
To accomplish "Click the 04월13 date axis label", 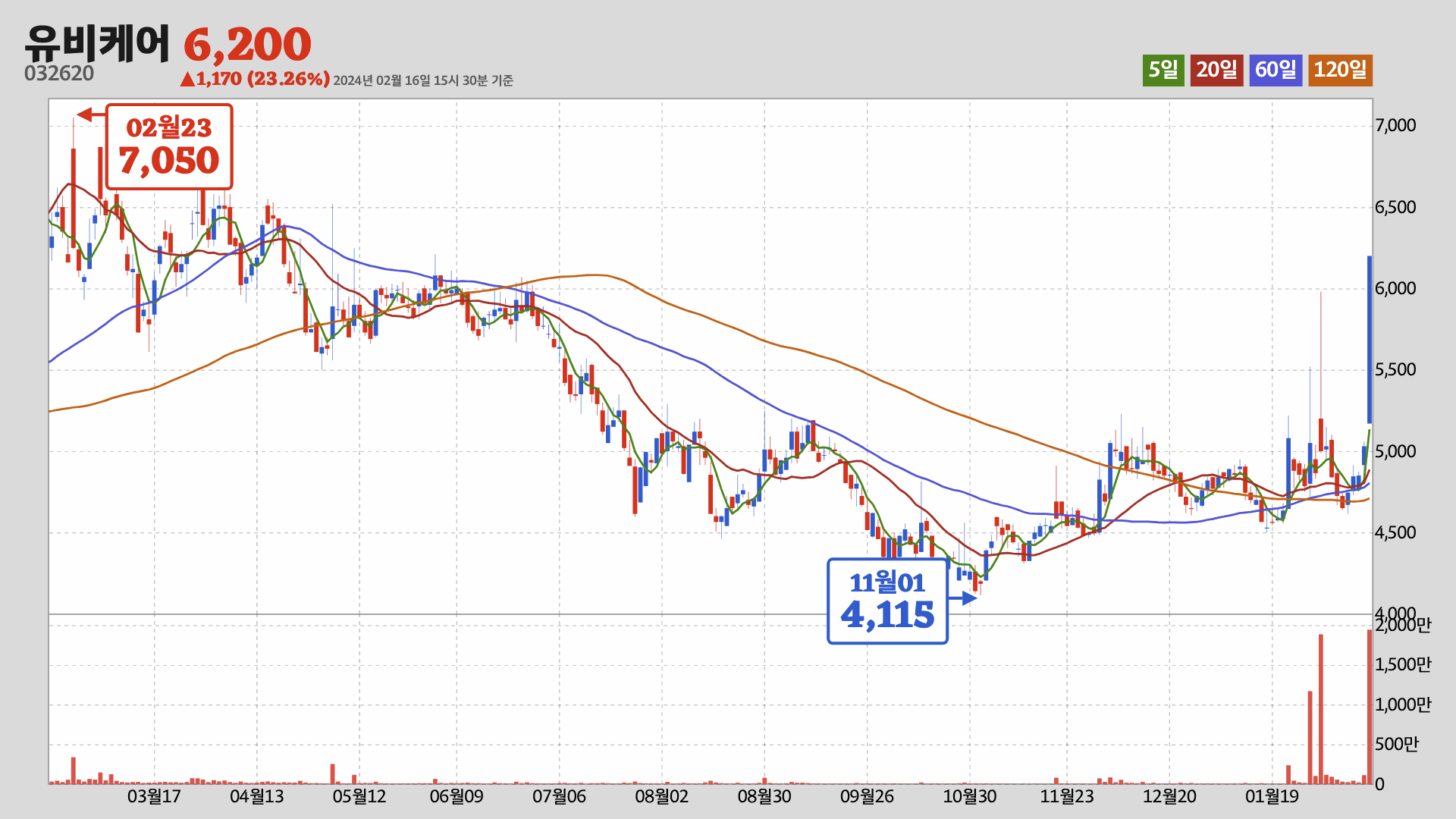I will tap(256, 796).
